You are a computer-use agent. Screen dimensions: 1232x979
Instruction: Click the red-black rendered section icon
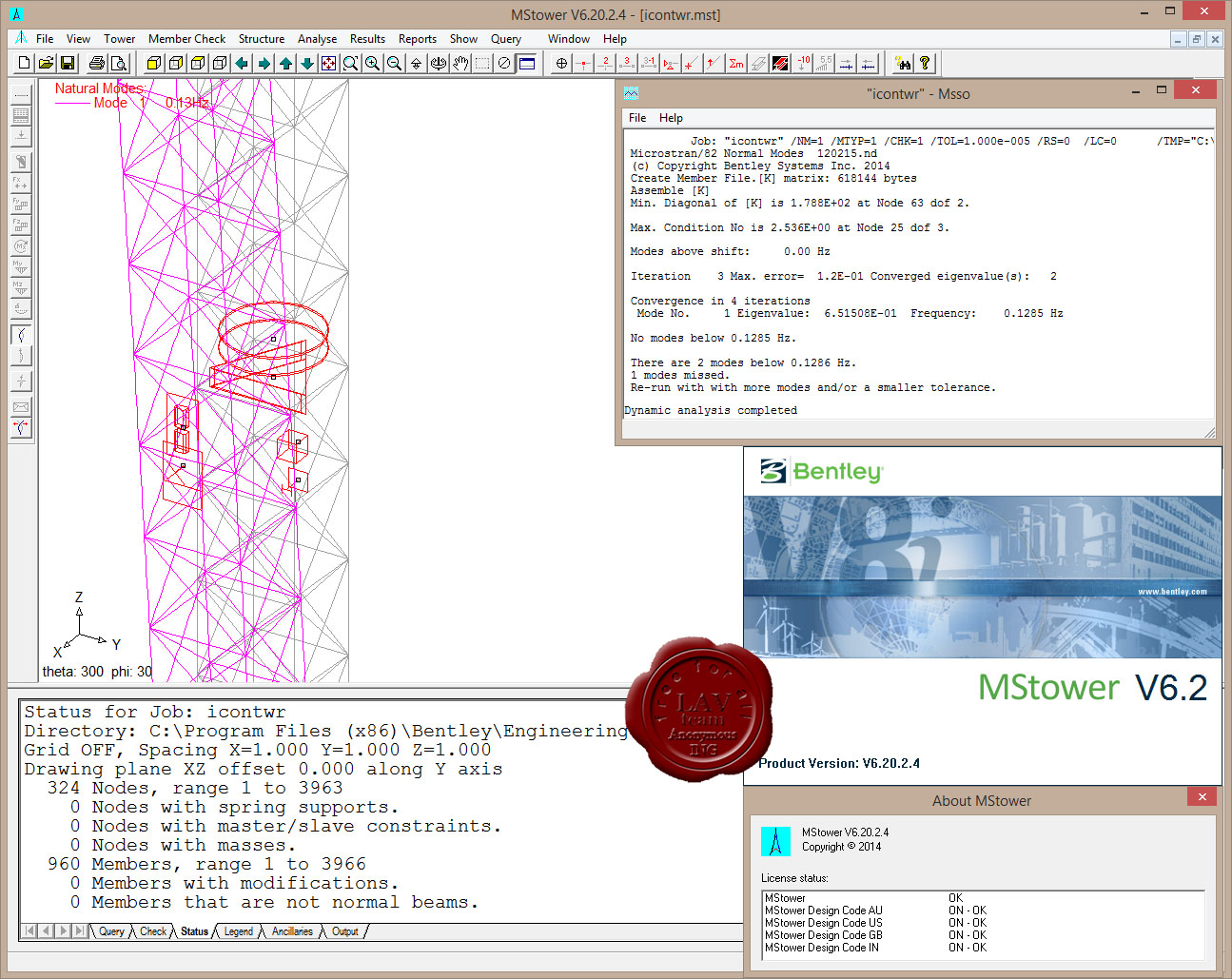click(x=780, y=63)
